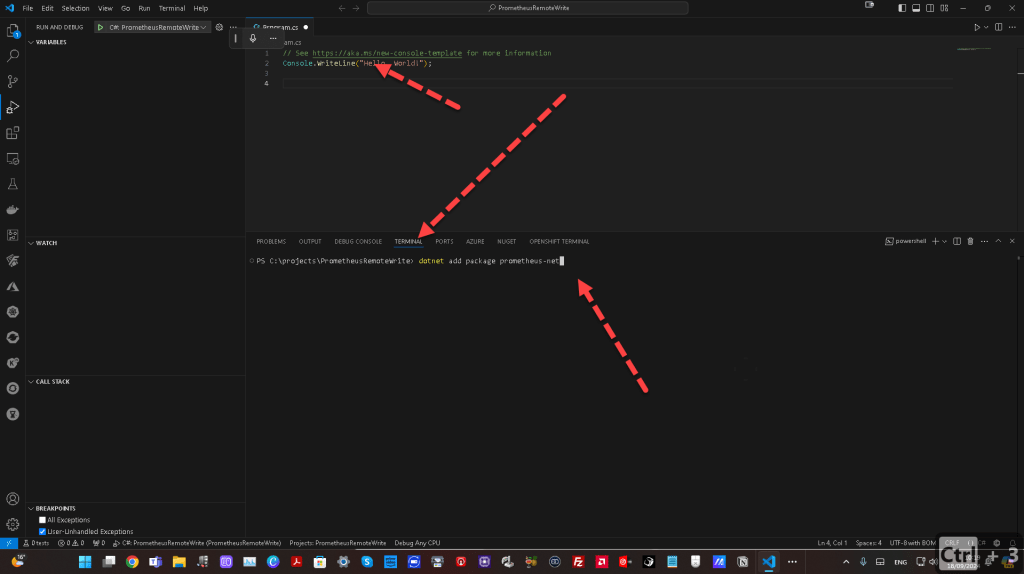Toggle secondary side bar layout icon

point(930,8)
